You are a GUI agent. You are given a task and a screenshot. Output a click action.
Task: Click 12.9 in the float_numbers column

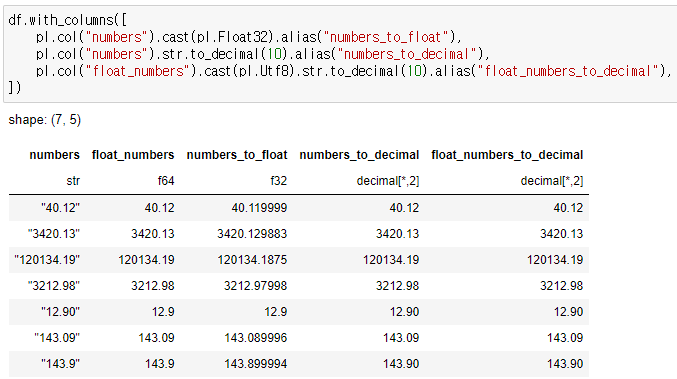(163, 312)
